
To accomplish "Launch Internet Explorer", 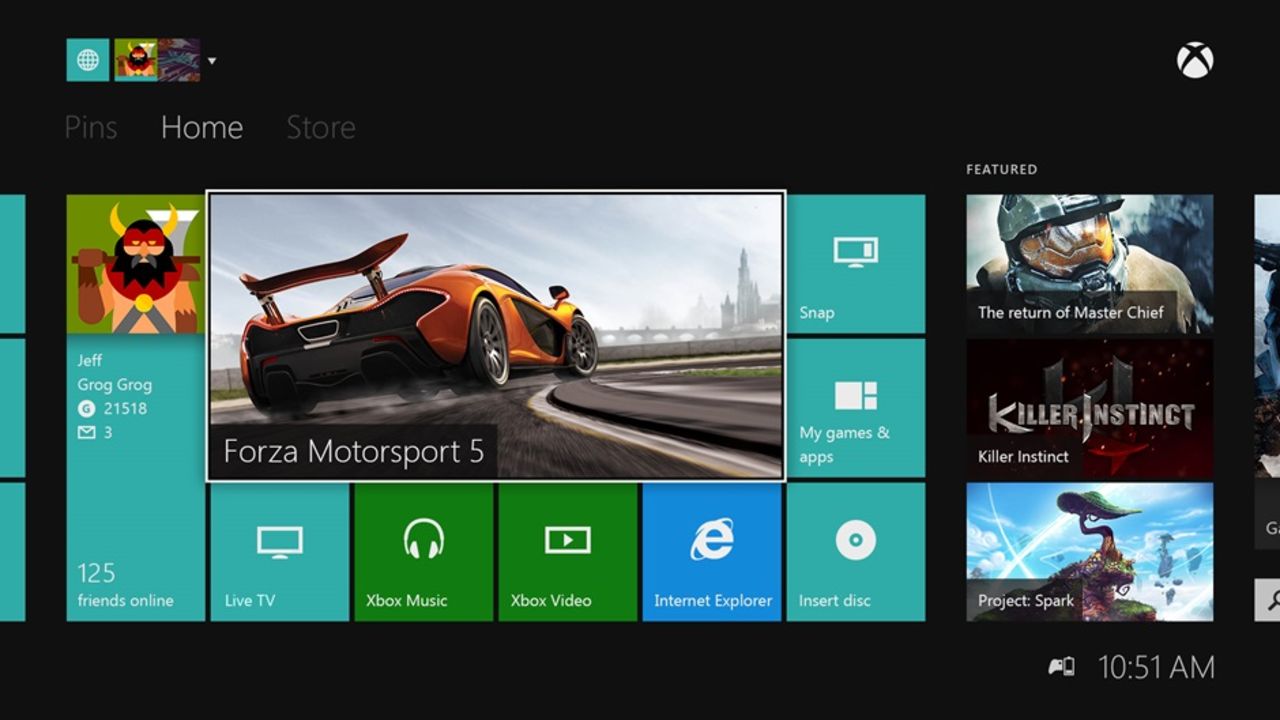I will 711,555.
